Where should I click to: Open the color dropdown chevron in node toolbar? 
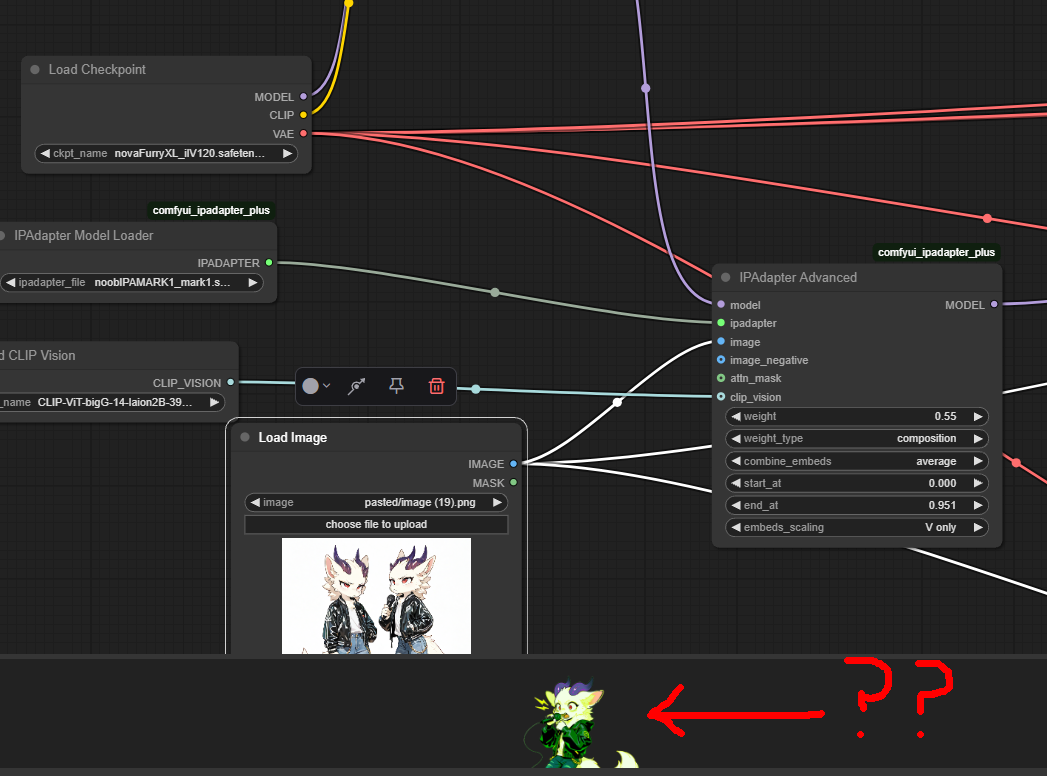point(327,386)
